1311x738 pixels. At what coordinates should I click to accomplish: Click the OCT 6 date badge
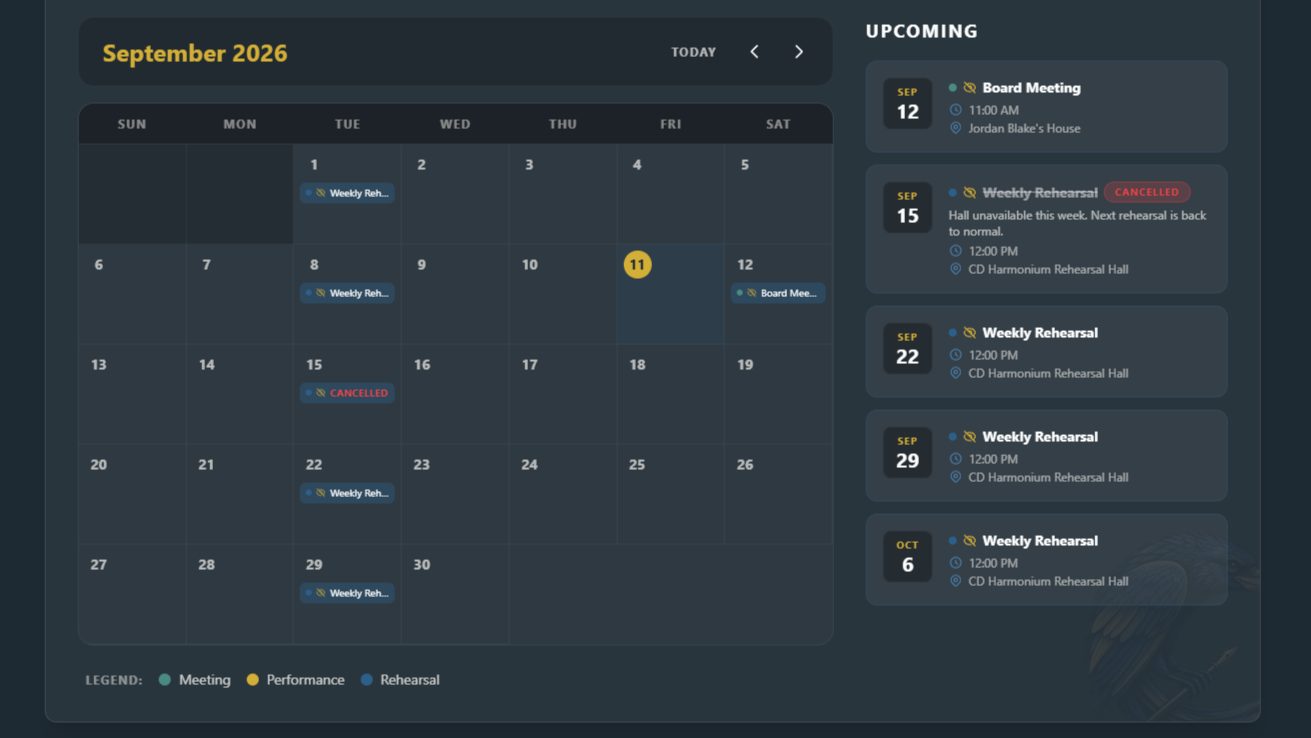(907, 557)
